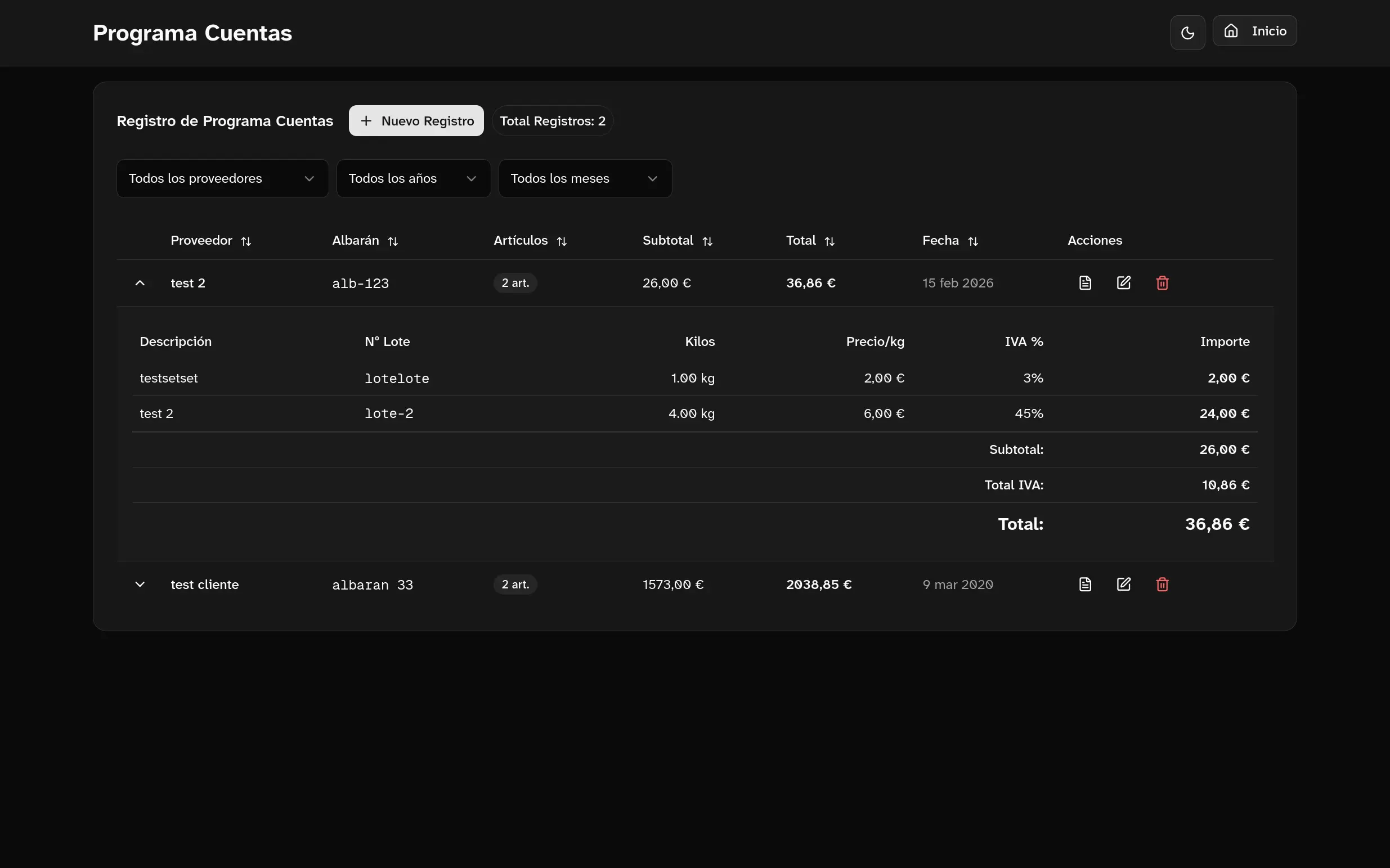Open the Todos los años dropdown
The image size is (1390, 868).
pyautogui.click(x=414, y=178)
